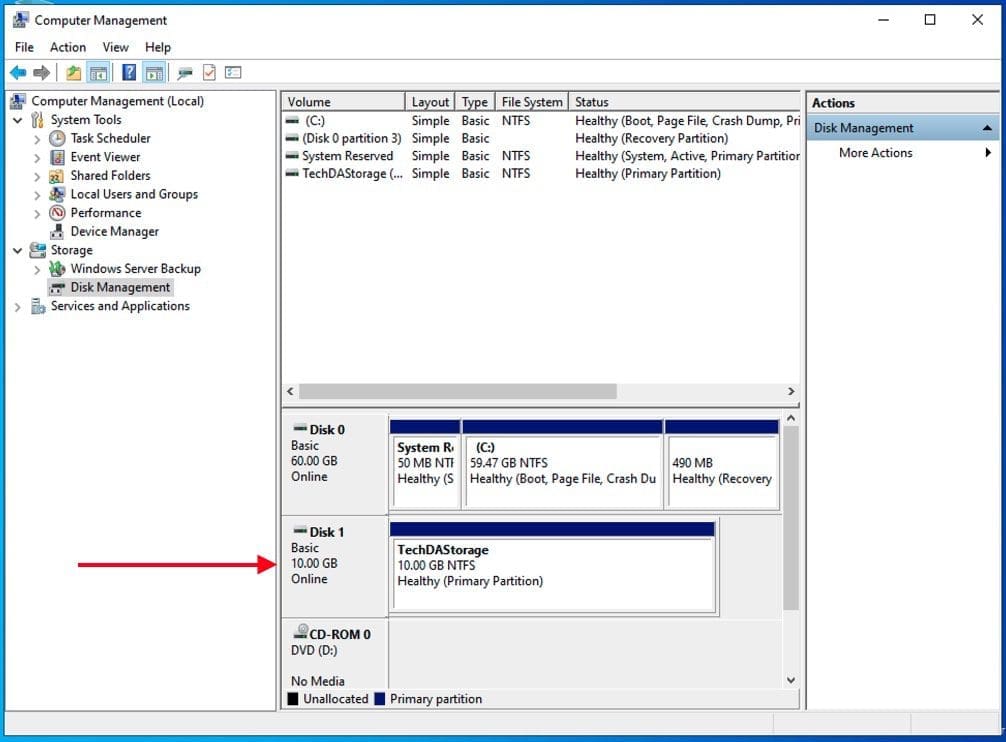Open Device Manager from the tree
Viewport: 1006px width, 742px height.
(x=113, y=231)
